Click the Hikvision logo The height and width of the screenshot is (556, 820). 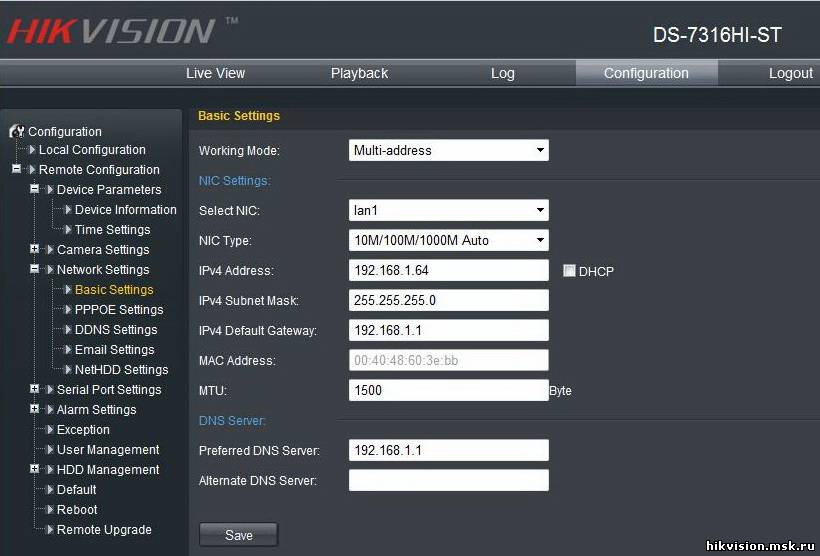click(111, 30)
